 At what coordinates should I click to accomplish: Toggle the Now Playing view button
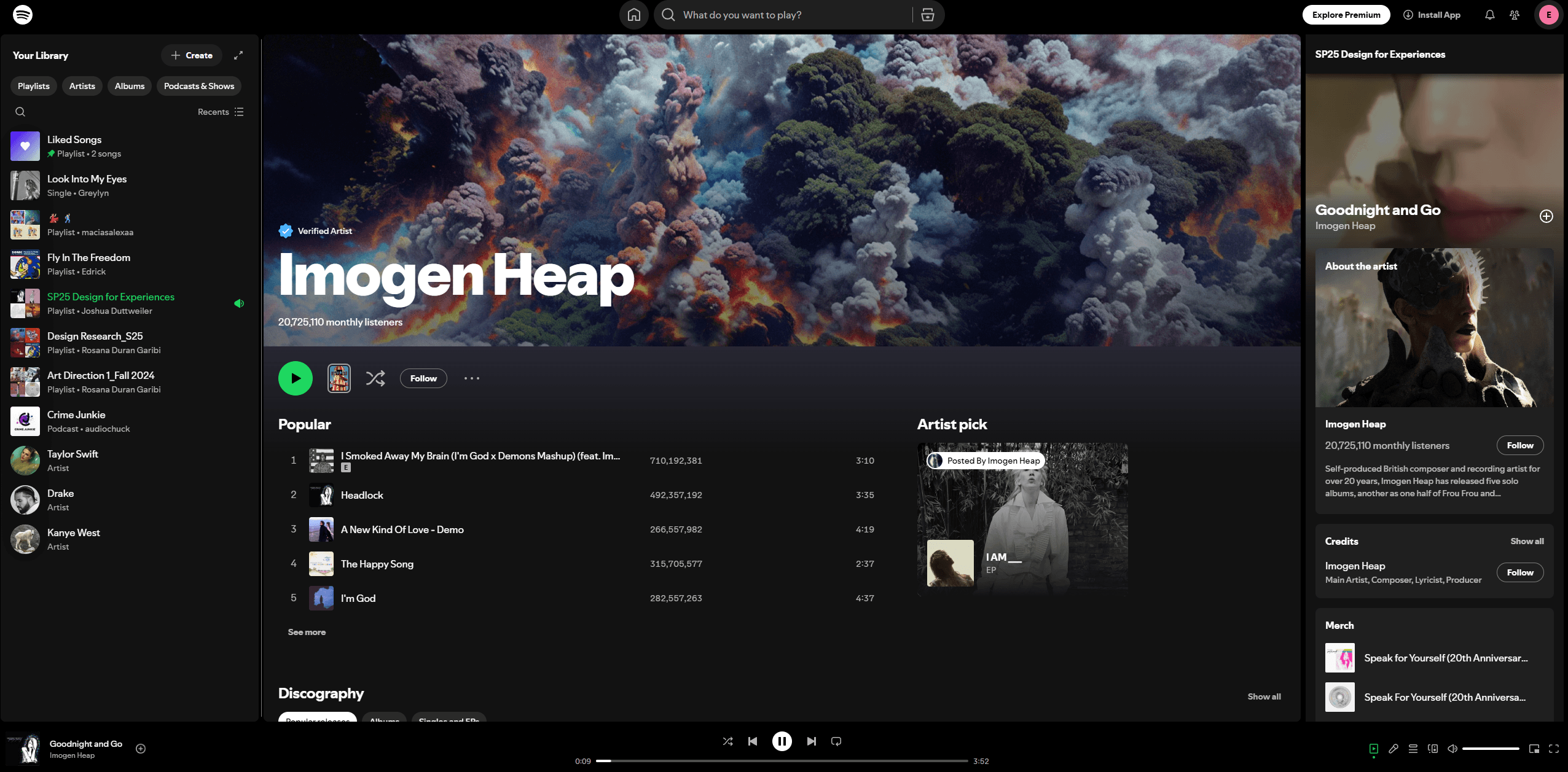click(1374, 749)
